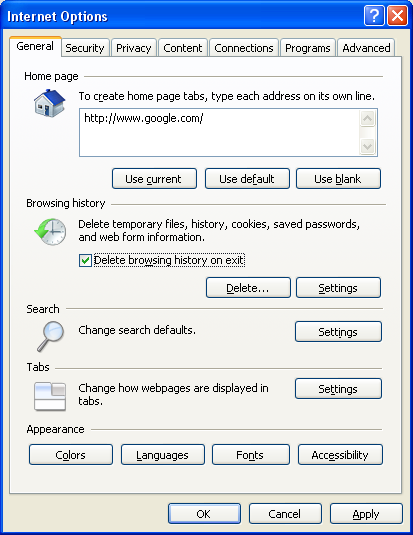Viewport: 413px width, 535px height.
Task: Click the home page scrollbar down arrow
Action: click(x=368, y=146)
